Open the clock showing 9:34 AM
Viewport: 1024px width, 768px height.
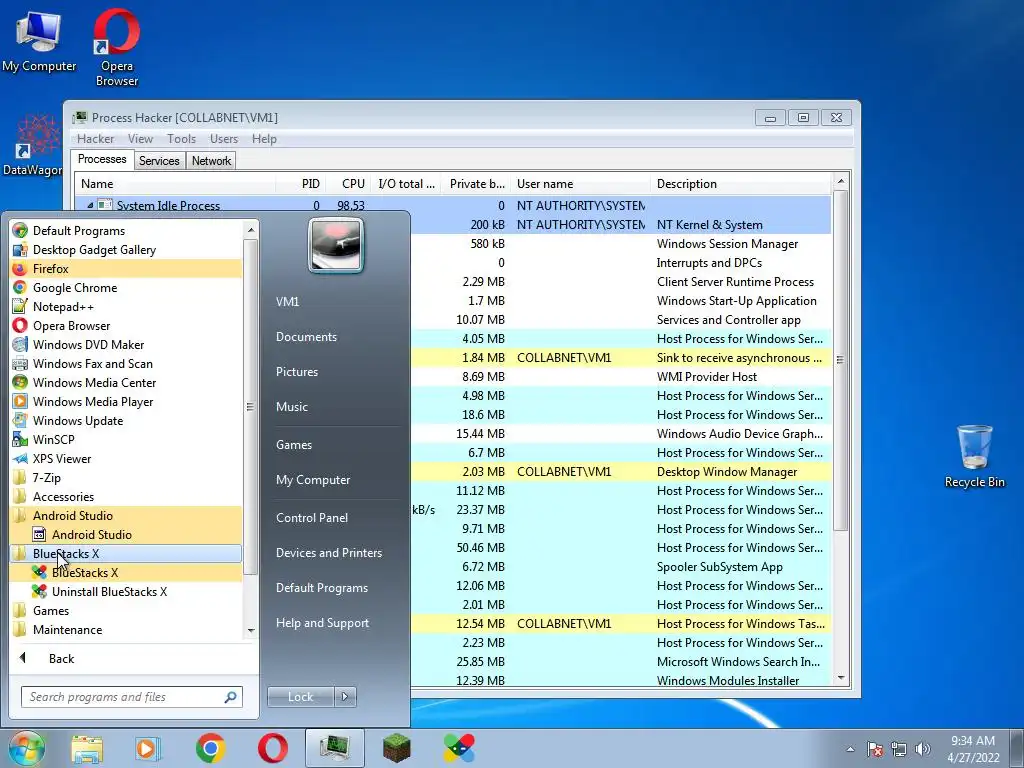[973, 749]
